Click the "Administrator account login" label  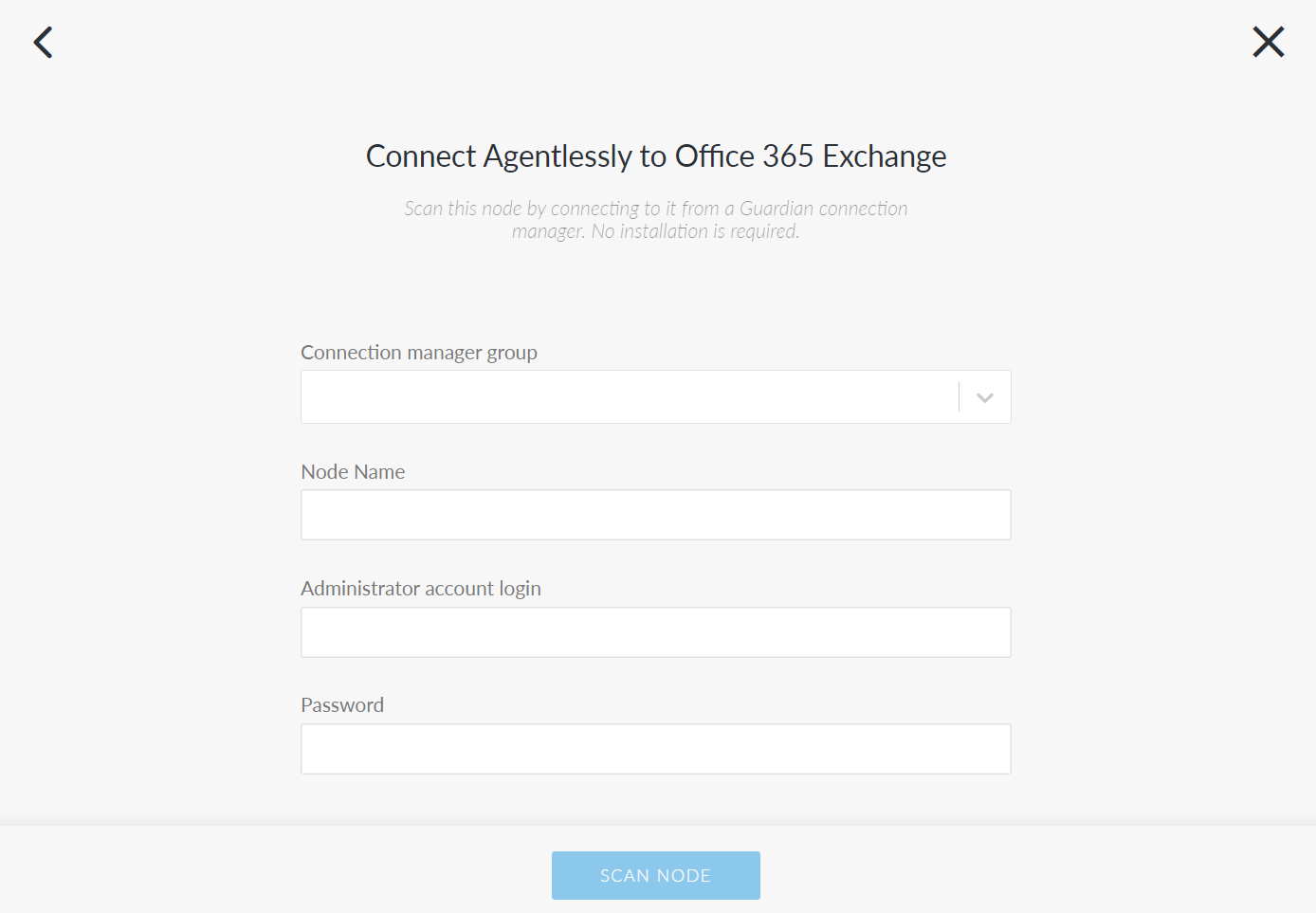[421, 589]
